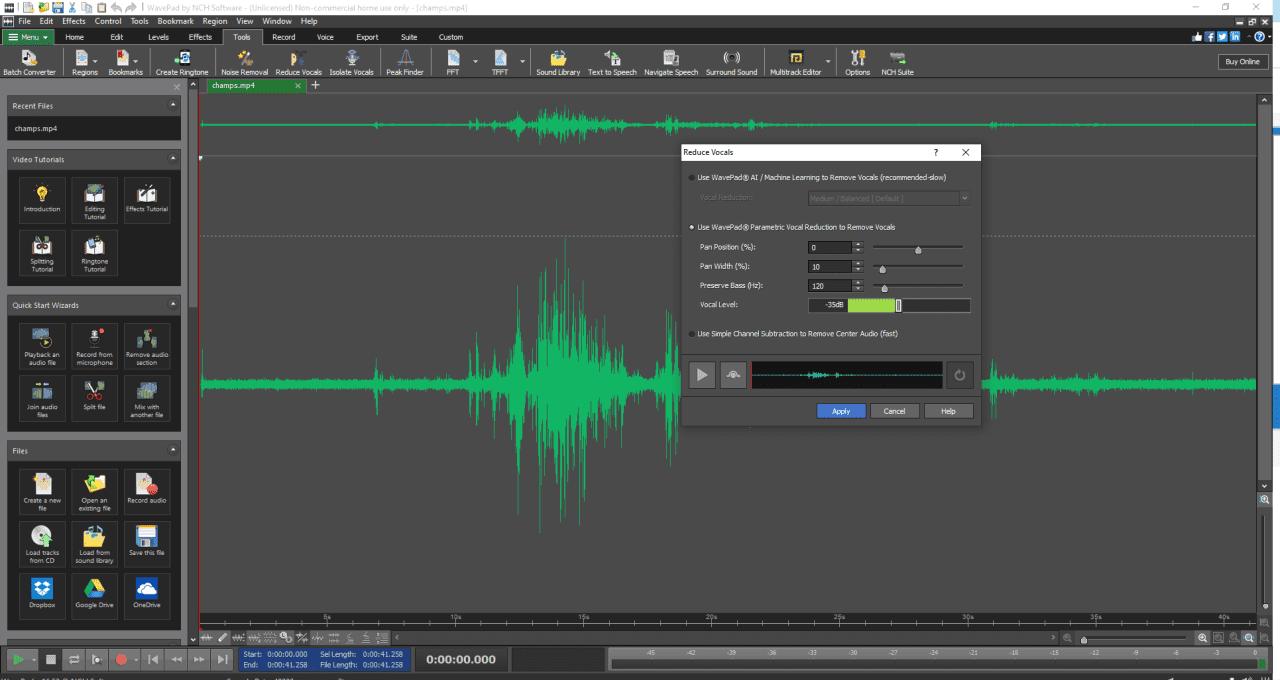This screenshot has height=680, width=1280.
Task: Open the Splitting Tutorial video
Action: pos(41,253)
